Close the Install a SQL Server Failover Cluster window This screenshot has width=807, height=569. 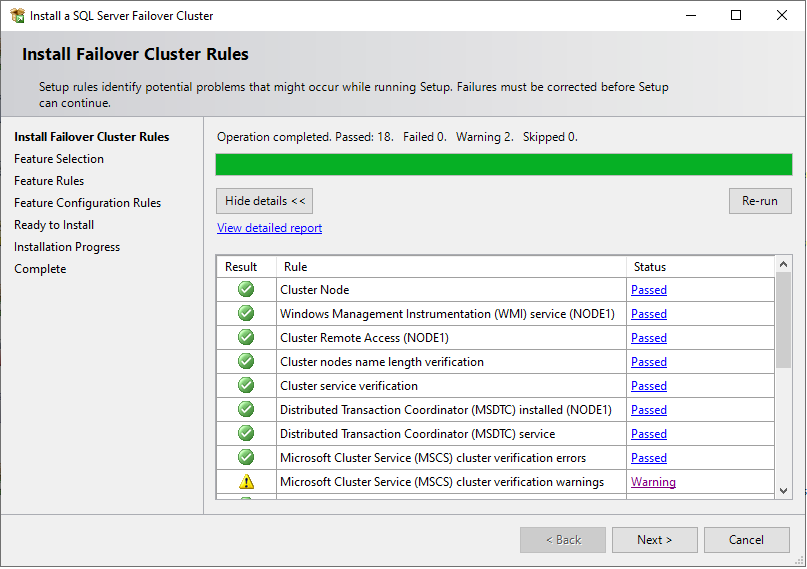click(x=782, y=15)
